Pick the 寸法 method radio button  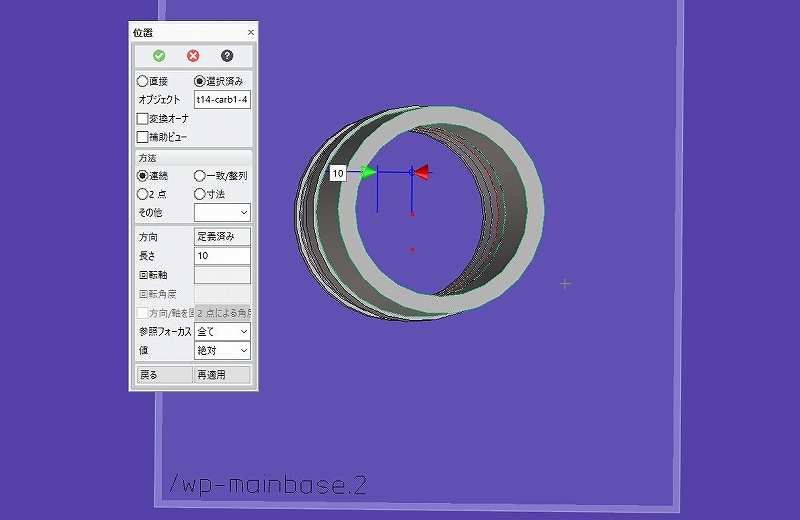click(200, 194)
